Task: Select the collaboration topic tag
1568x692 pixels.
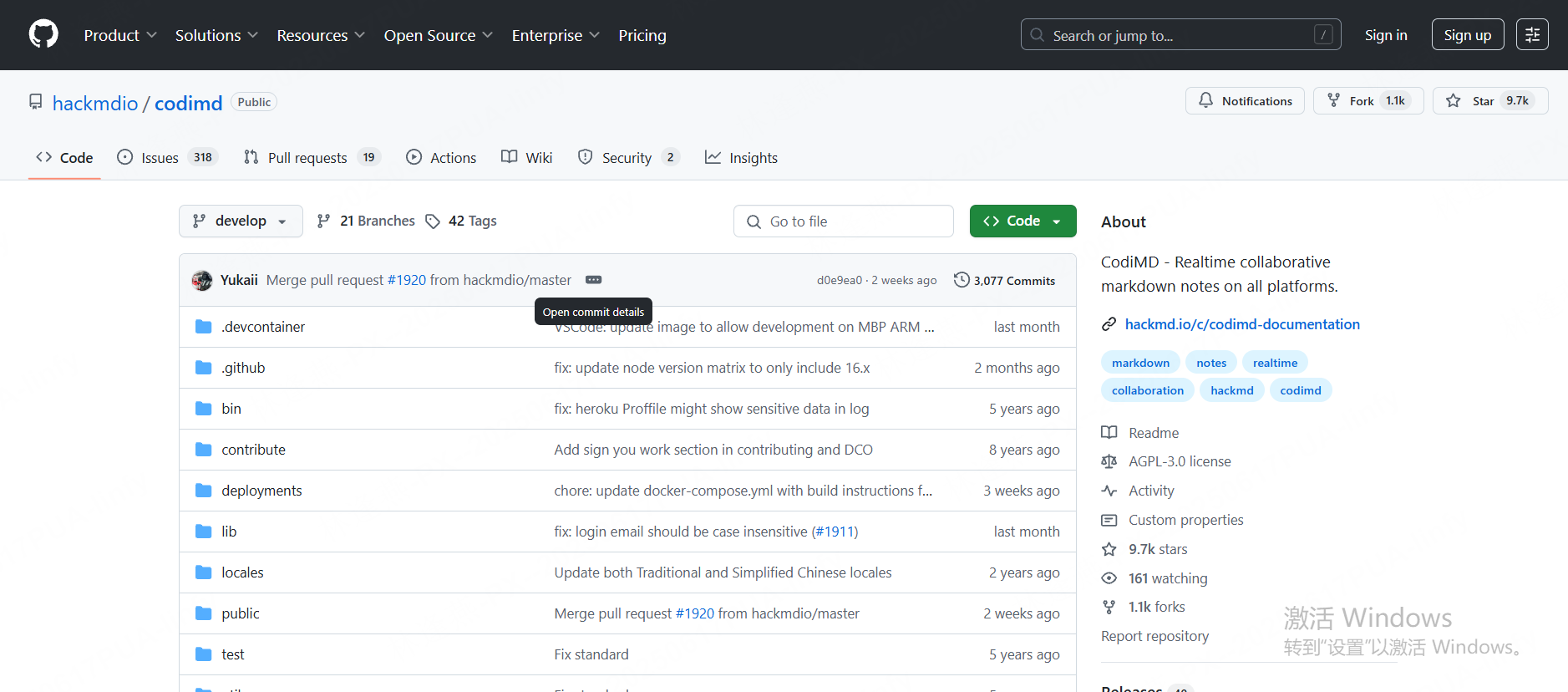Action: (1148, 390)
